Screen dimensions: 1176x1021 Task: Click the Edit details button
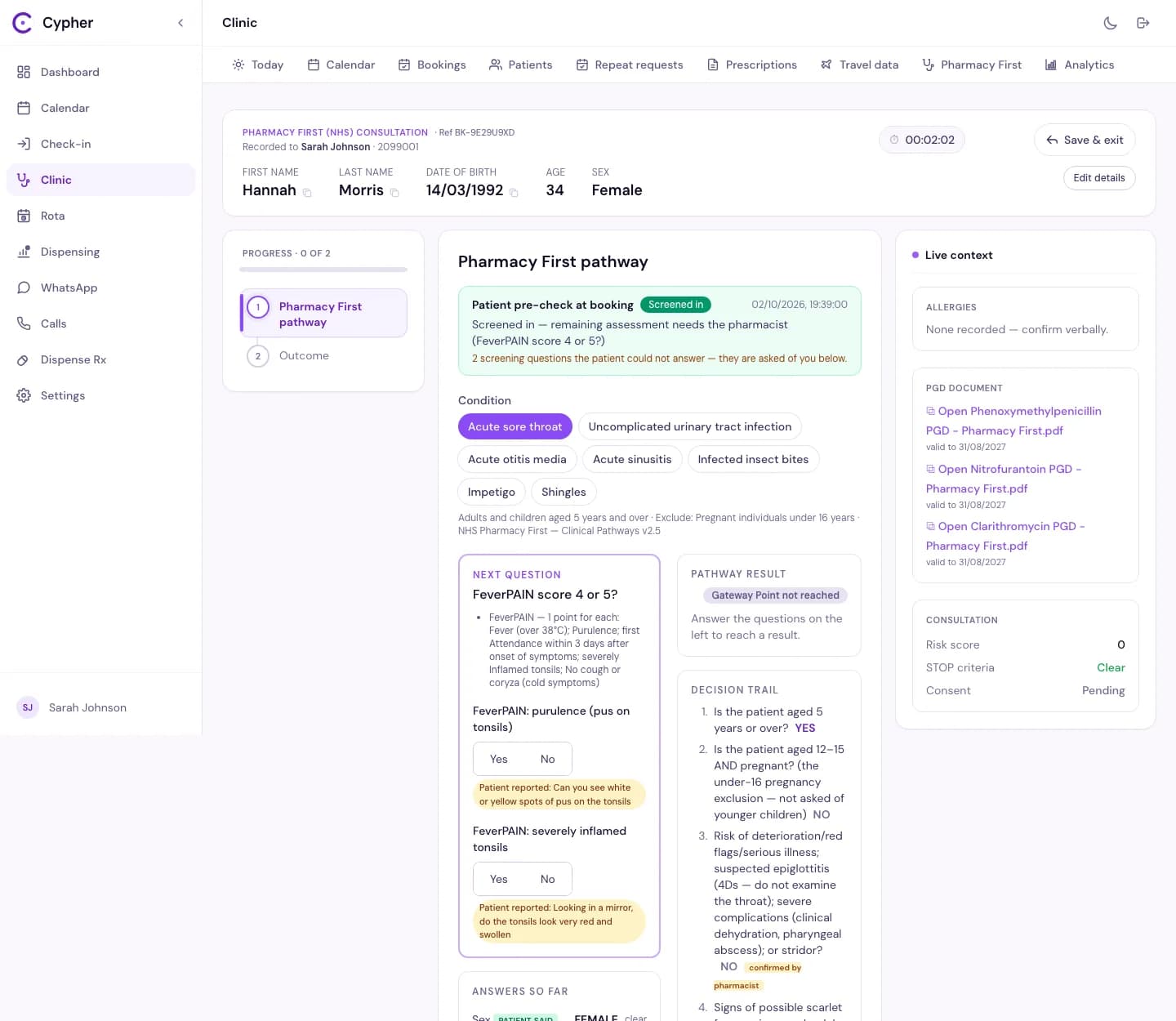coord(1099,178)
